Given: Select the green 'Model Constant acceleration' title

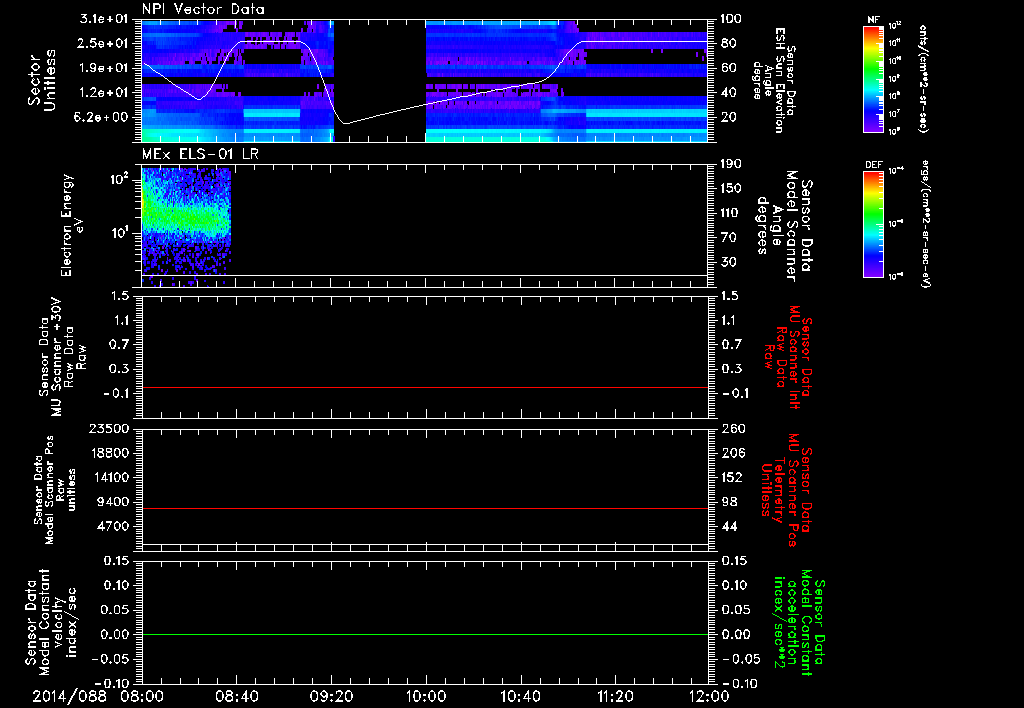Looking at the screenshot, I should 799,620.
